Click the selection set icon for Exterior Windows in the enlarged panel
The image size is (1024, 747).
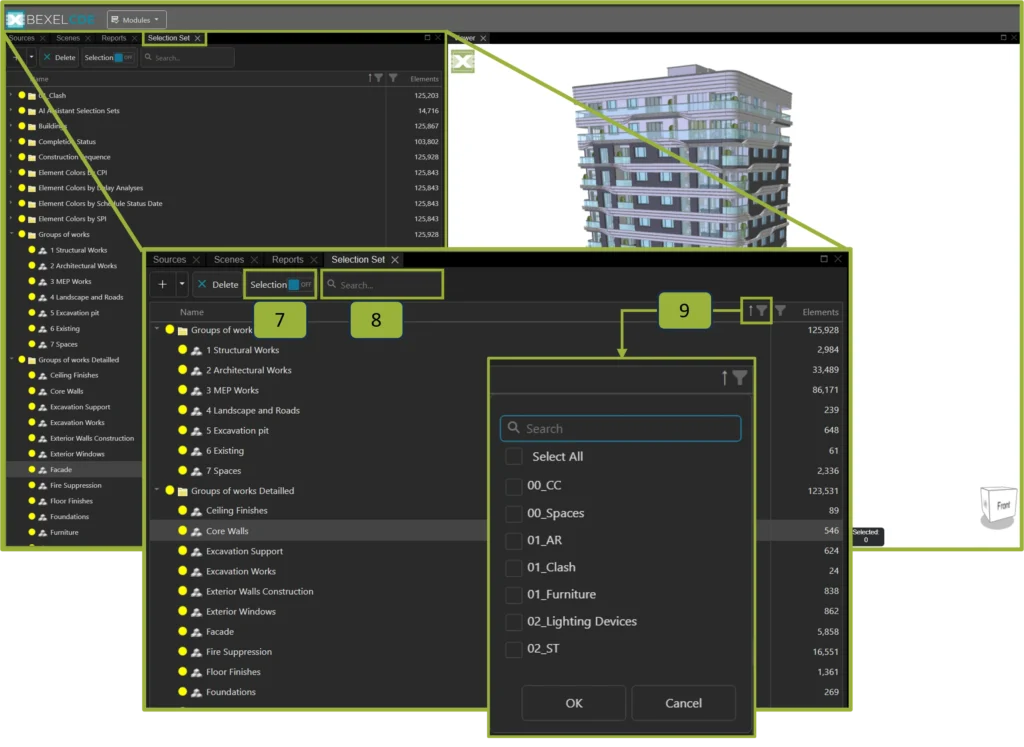196,612
